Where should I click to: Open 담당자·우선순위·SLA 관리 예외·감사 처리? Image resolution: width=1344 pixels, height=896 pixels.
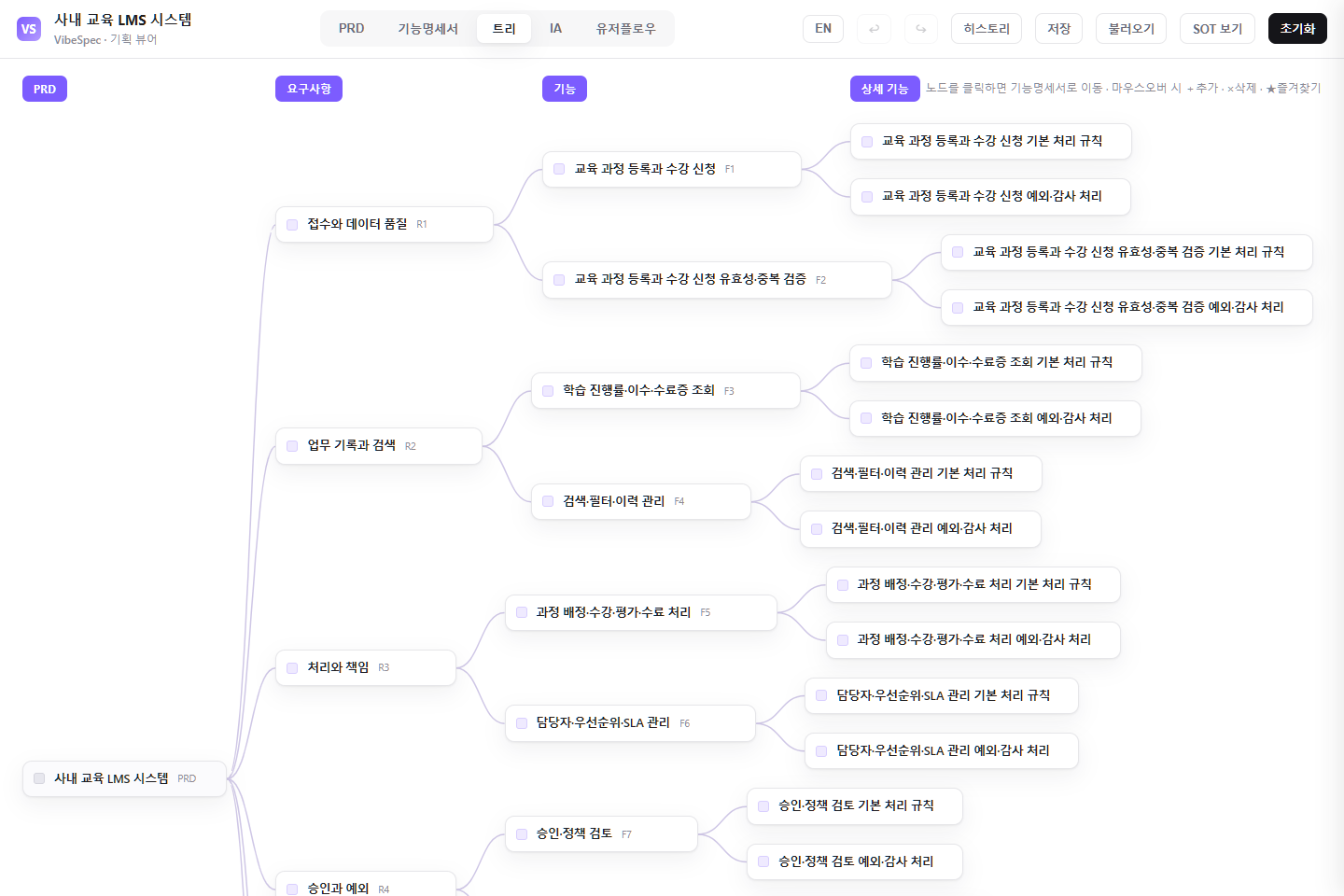(x=942, y=751)
